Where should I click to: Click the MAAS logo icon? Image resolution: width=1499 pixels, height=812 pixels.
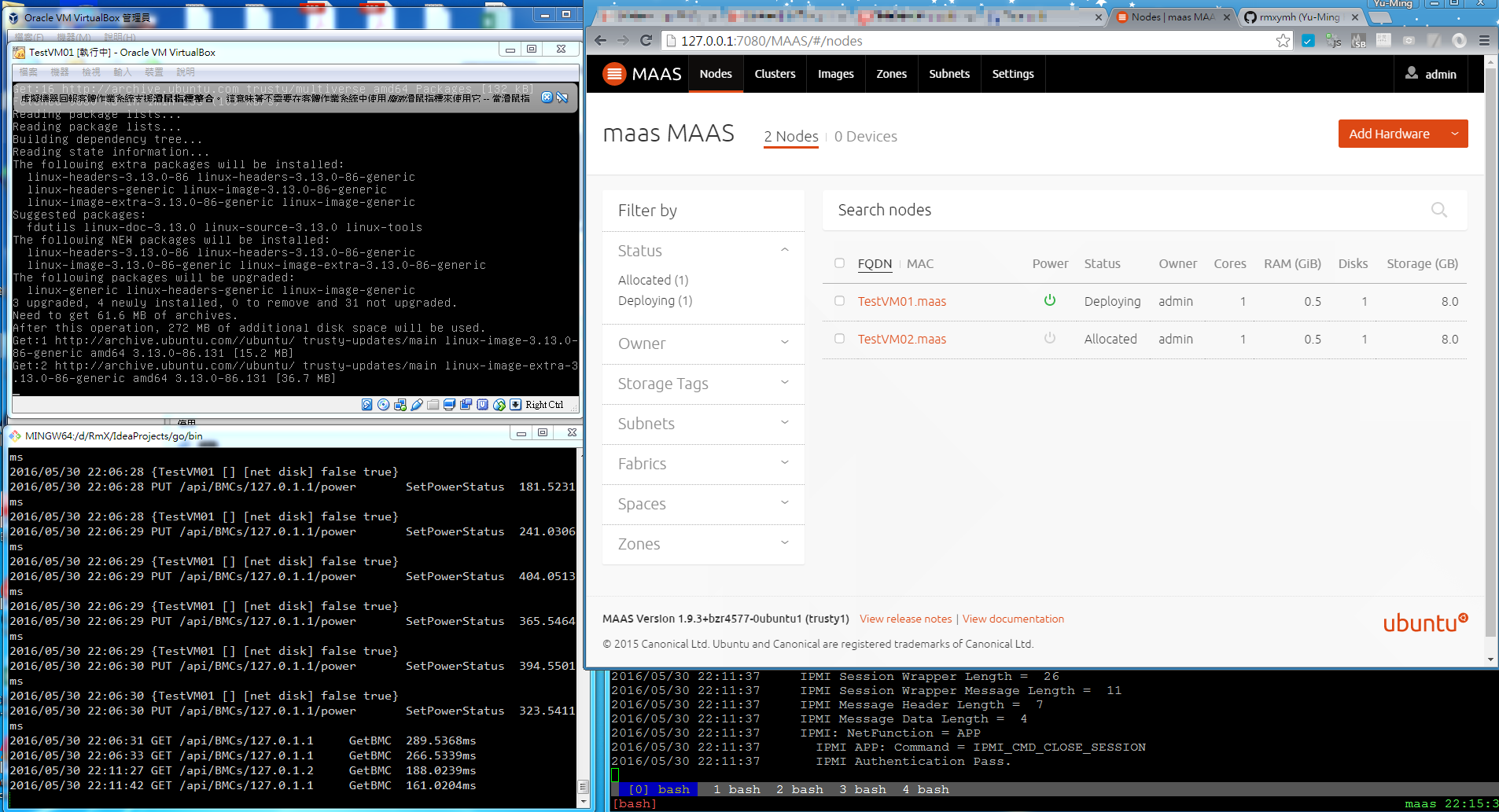pos(614,74)
